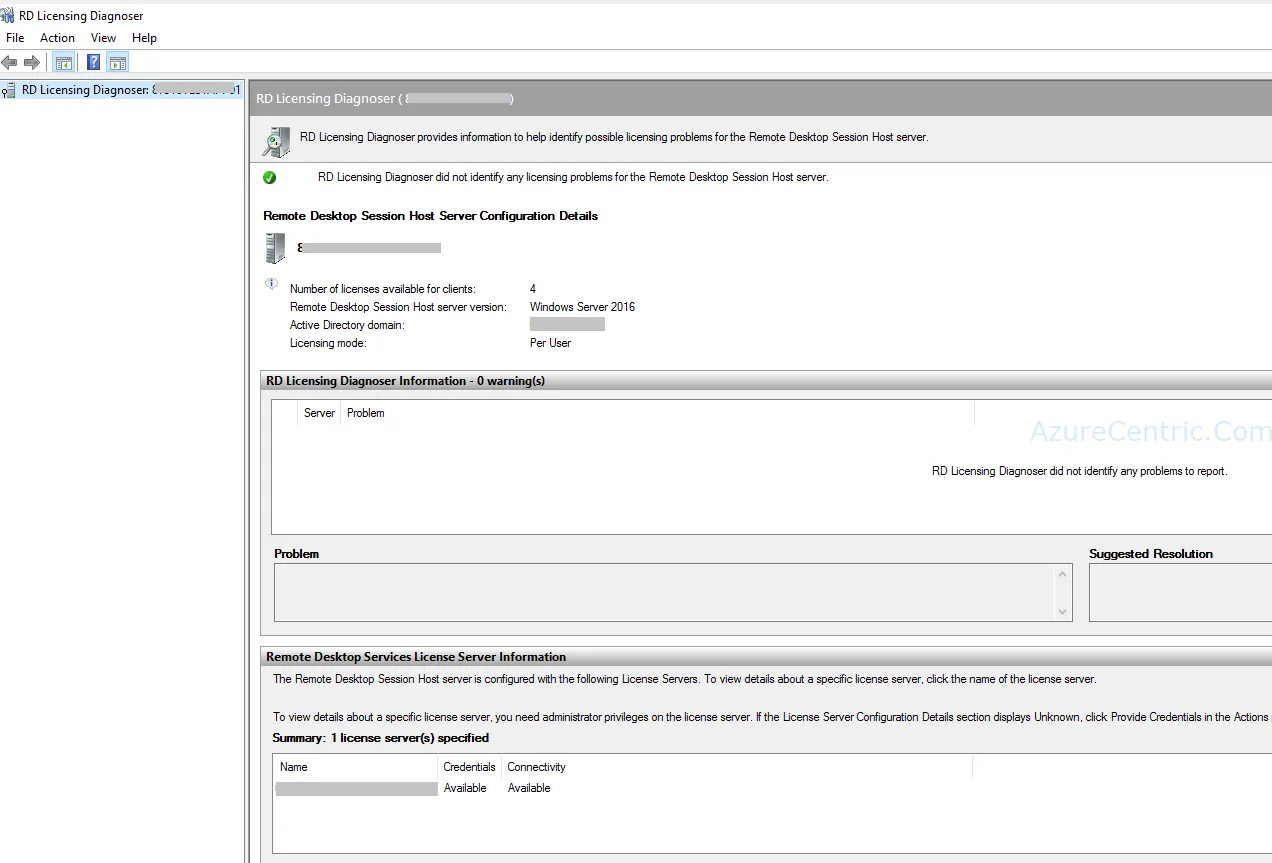This screenshot has height=863, width=1272.
Task: Click the info icon beside Number of licenses
Action: 271,284
